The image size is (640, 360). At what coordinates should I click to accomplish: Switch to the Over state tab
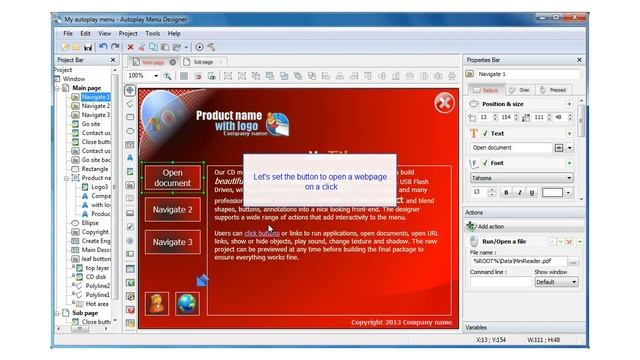pos(520,90)
